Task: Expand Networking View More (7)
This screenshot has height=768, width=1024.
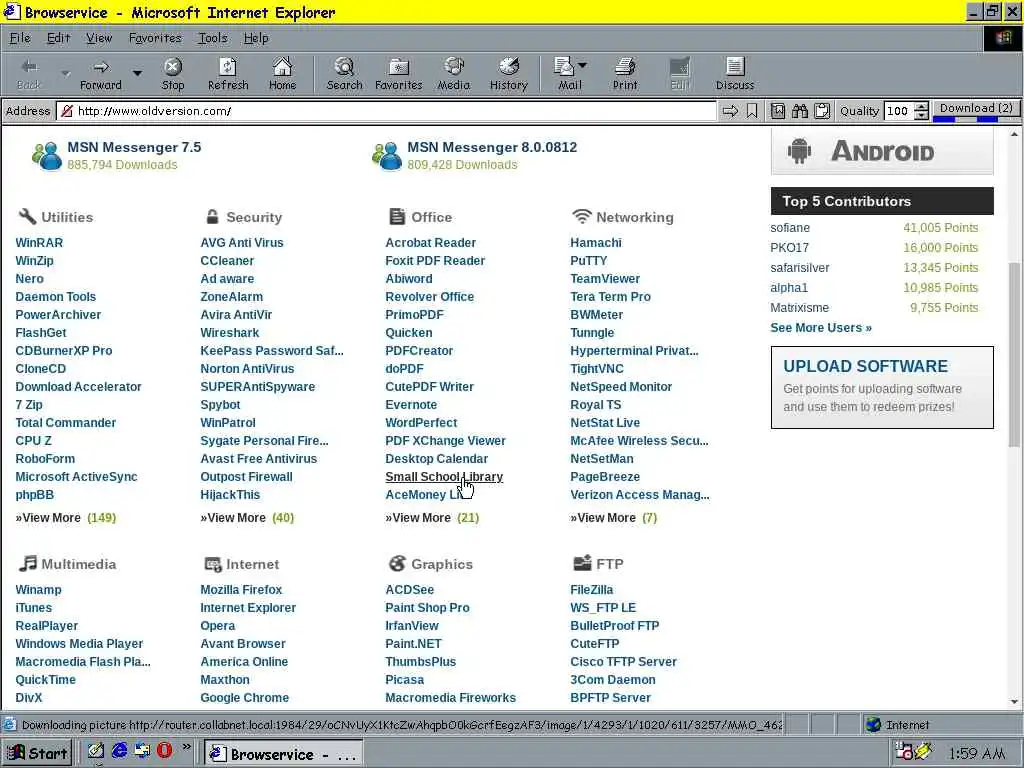Action: pos(614,518)
